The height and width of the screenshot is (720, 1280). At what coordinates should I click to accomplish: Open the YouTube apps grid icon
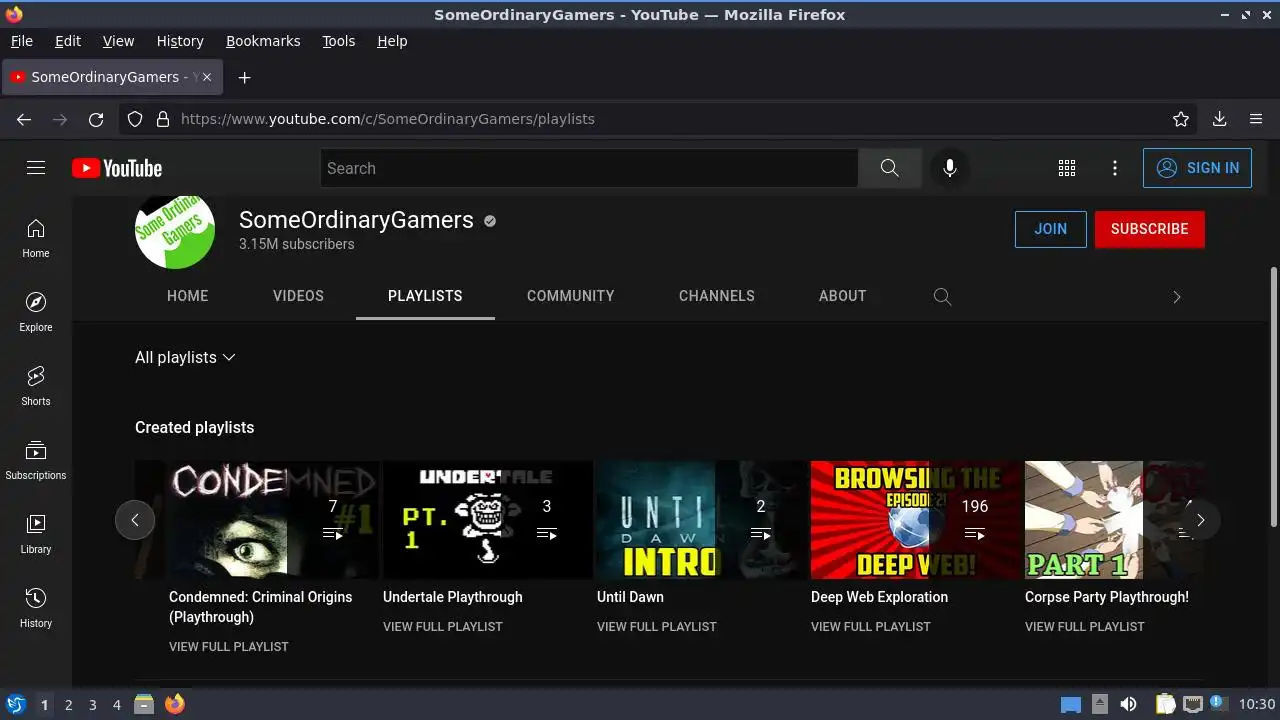tap(1067, 168)
